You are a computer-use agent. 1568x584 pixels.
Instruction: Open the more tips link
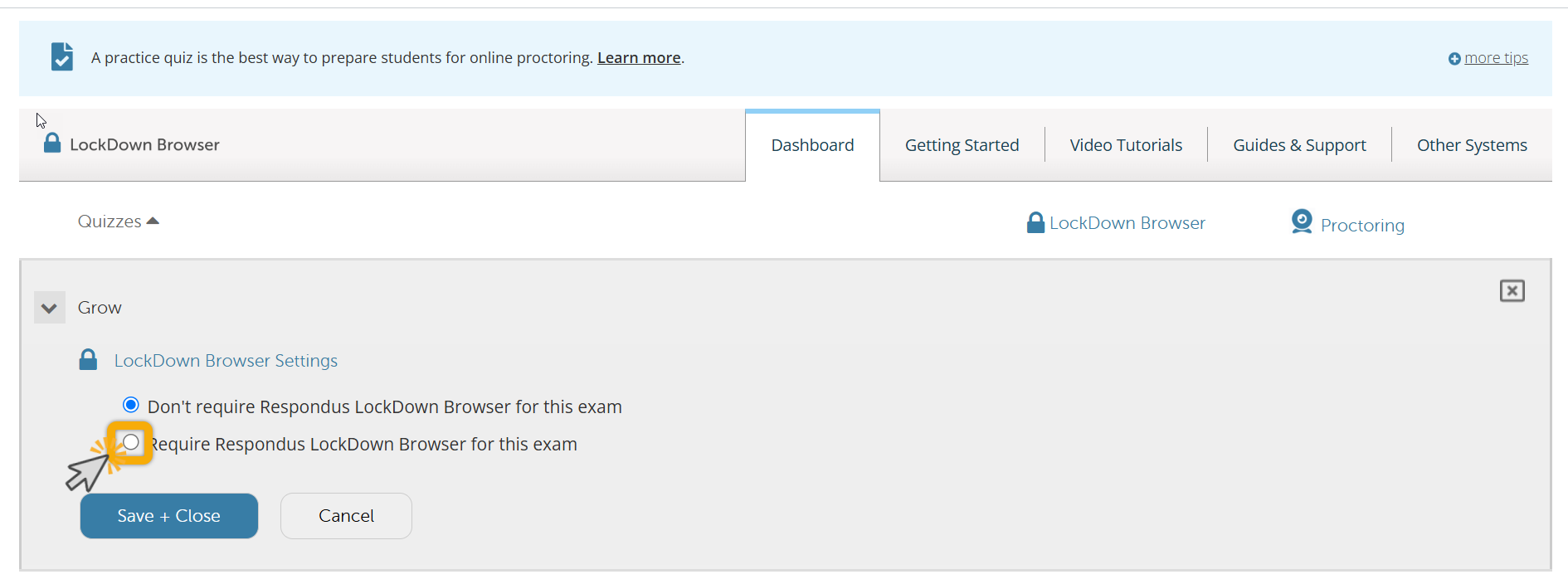(1496, 58)
